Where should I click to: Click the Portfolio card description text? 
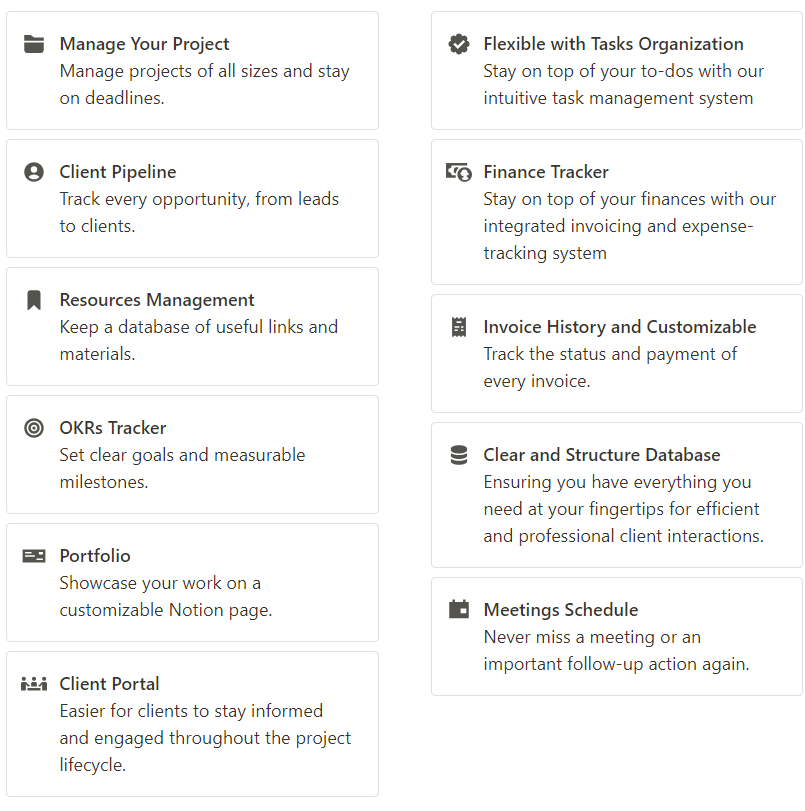165,596
